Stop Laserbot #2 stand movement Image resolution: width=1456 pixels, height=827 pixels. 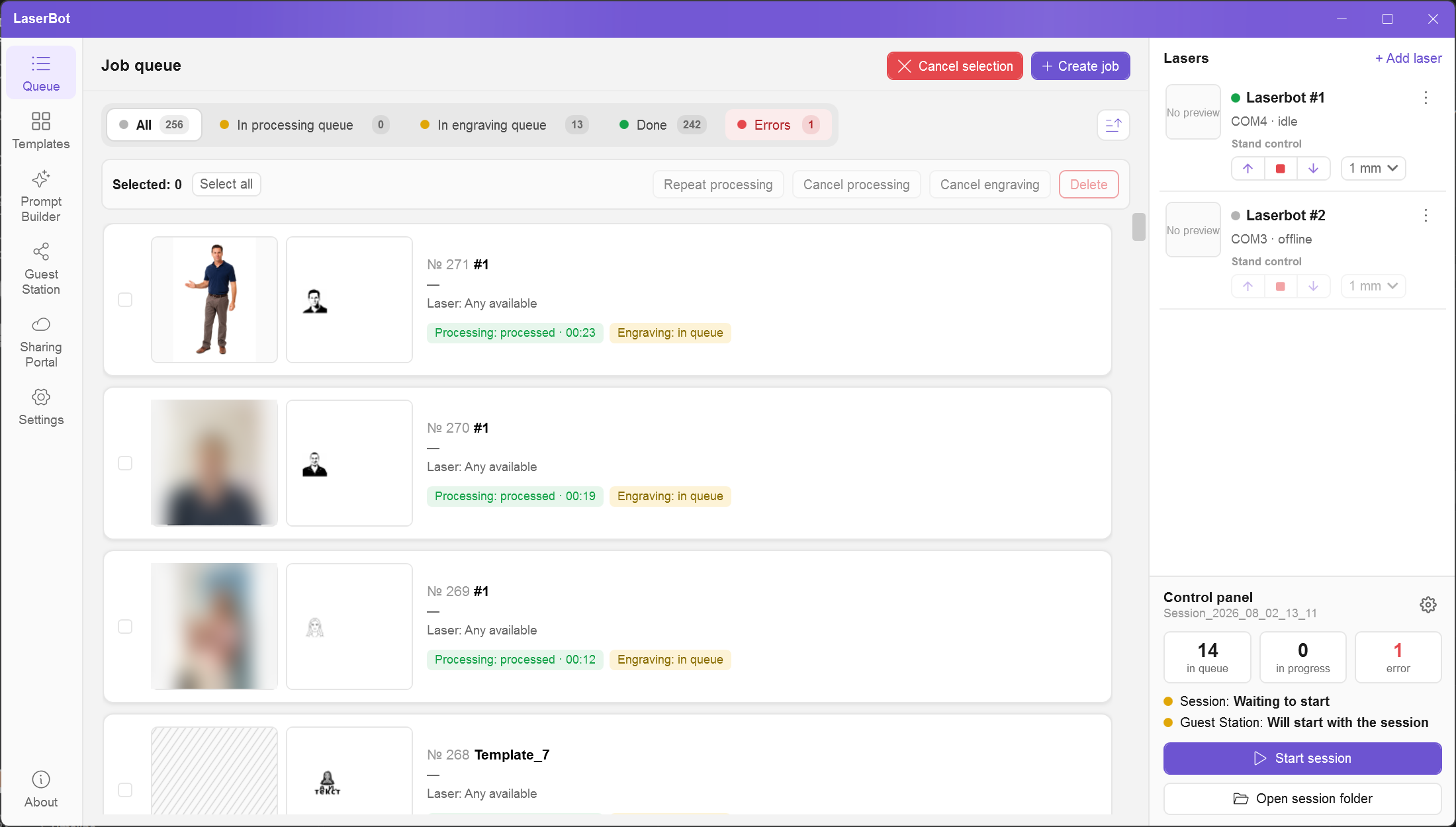pyautogui.click(x=1281, y=286)
